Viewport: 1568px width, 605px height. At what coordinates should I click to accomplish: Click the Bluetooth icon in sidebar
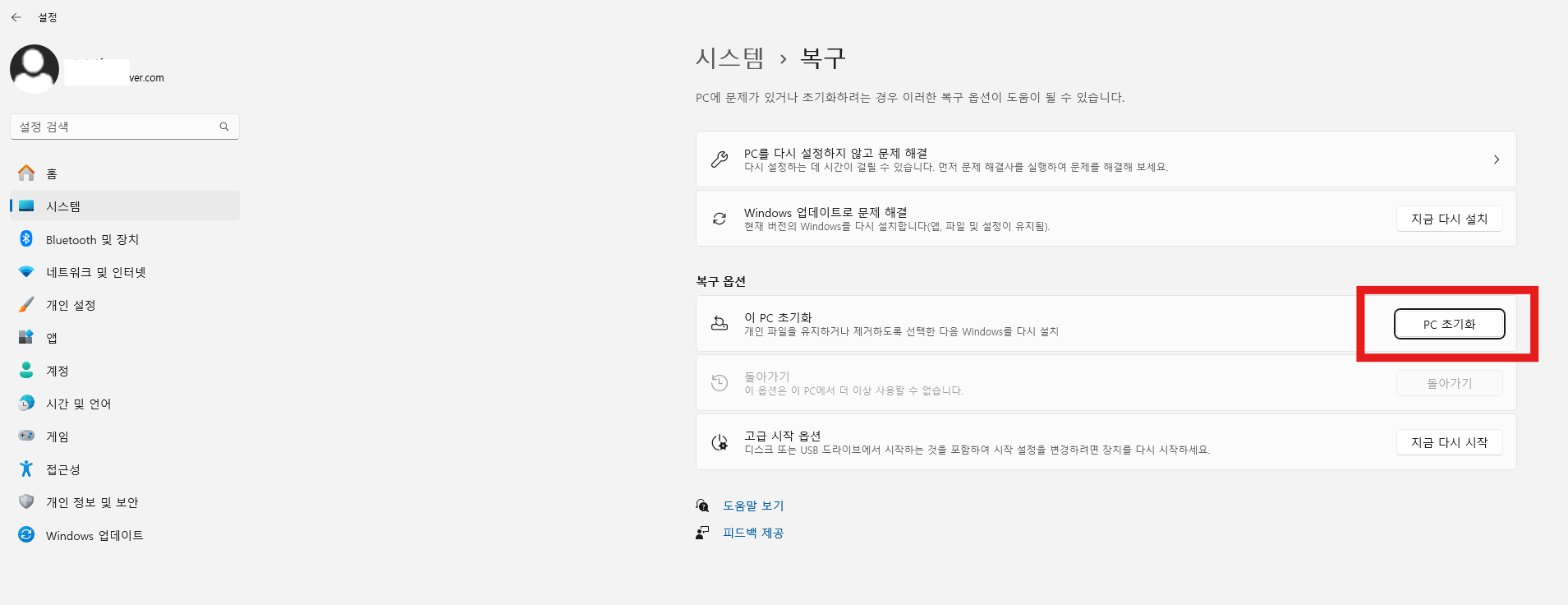26,239
